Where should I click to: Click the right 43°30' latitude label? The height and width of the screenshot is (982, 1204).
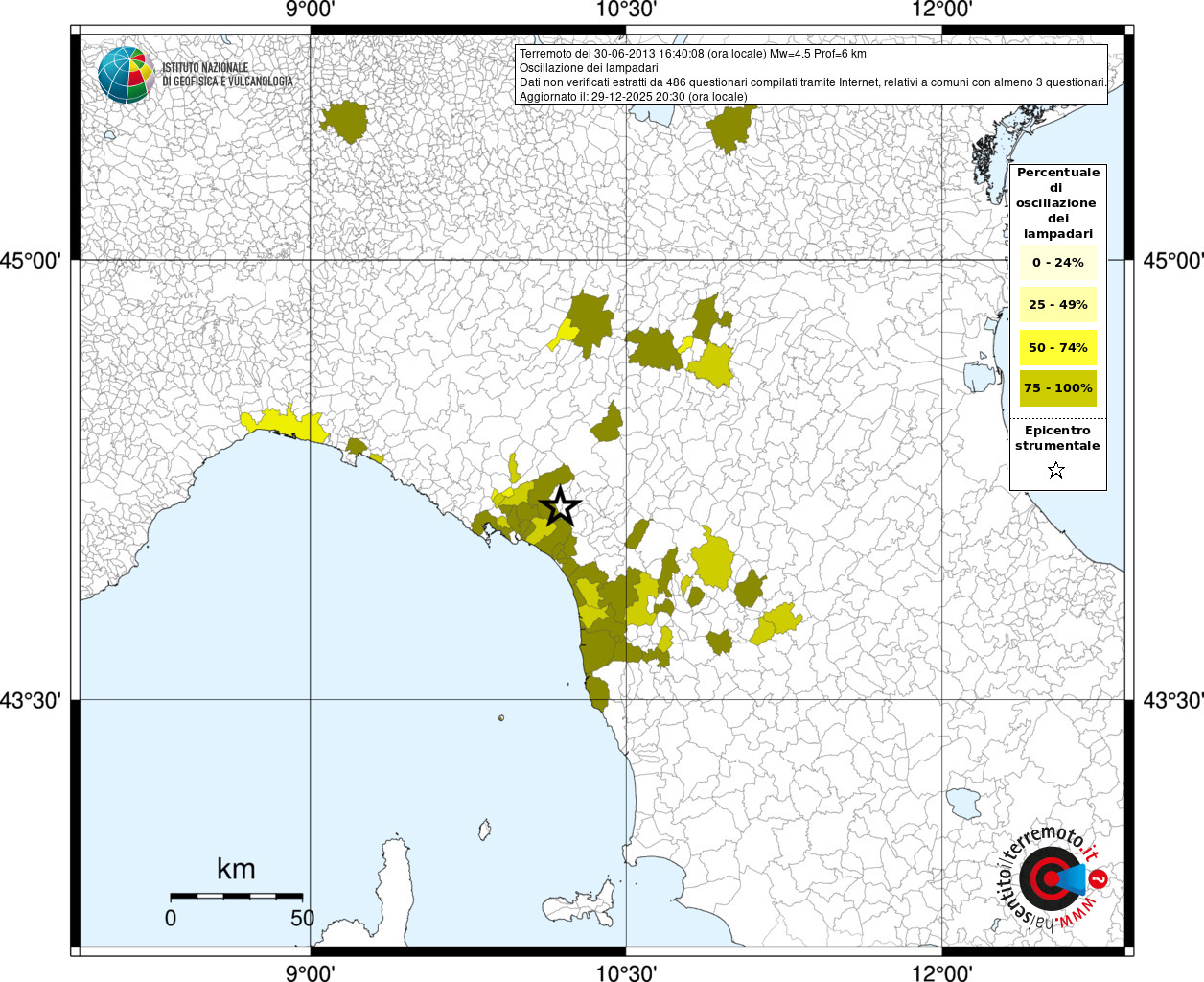coord(1173,700)
